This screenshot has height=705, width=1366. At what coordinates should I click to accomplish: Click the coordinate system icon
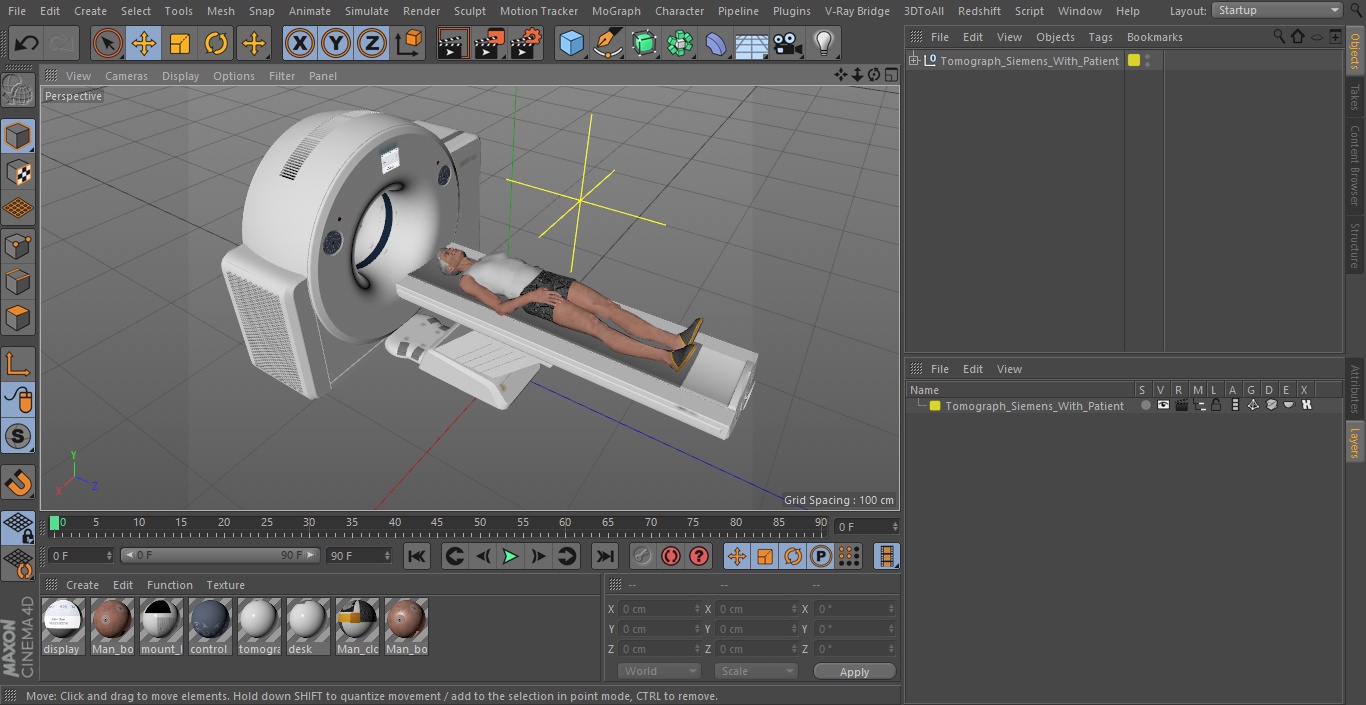click(409, 43)
